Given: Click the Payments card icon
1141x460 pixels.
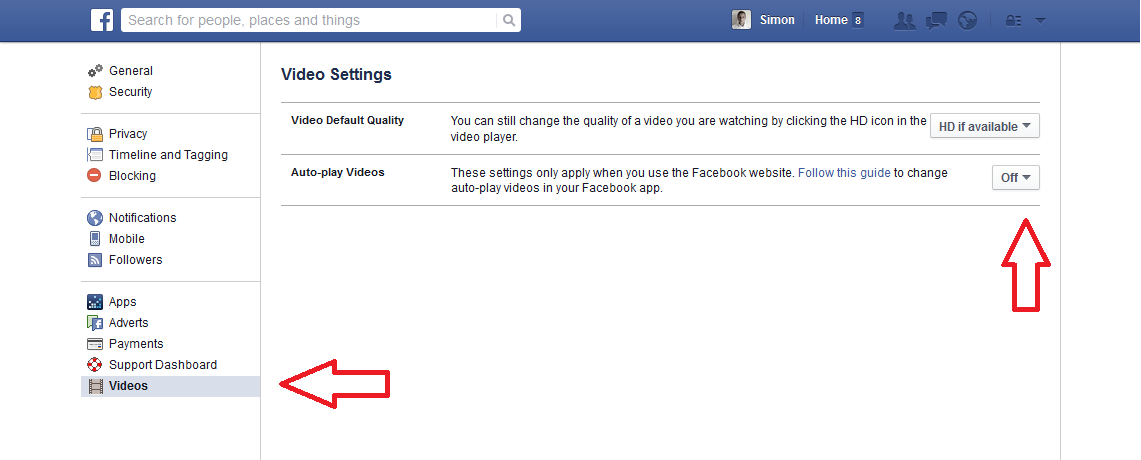Looking at the screenshot, I should (95, 344).
